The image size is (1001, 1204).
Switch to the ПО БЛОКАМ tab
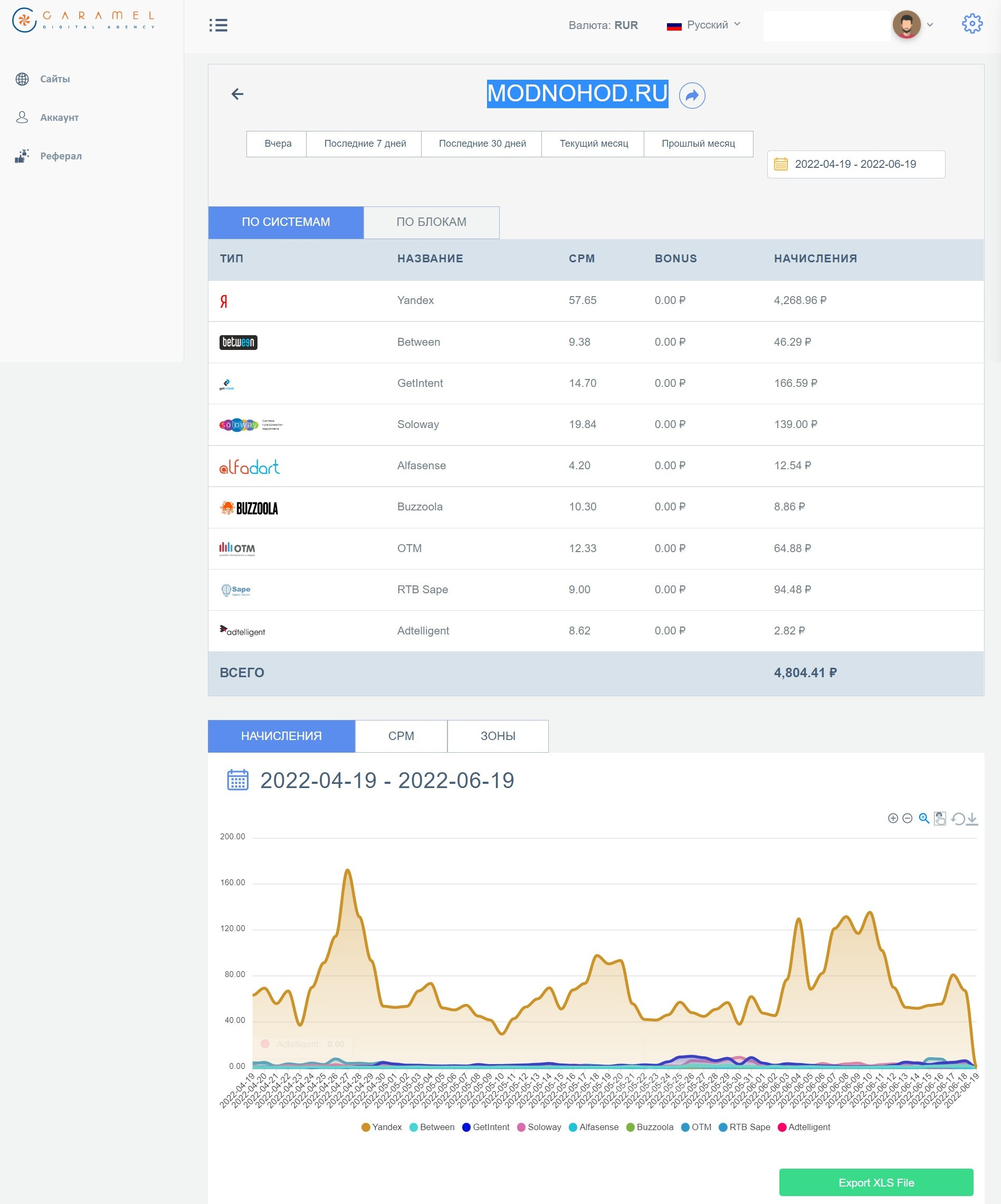click(x=431, y=222)
